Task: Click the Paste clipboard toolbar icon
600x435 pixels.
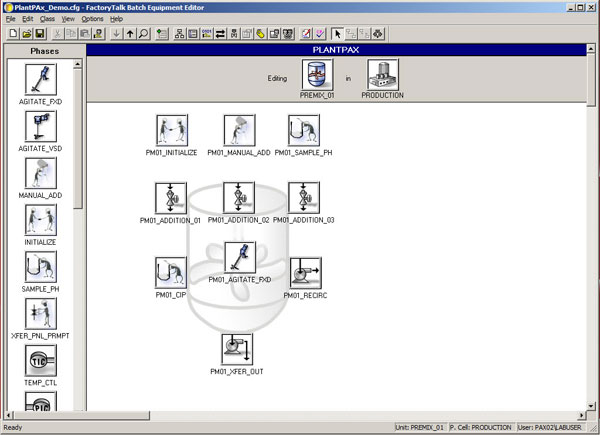Action: click(85, 34)
